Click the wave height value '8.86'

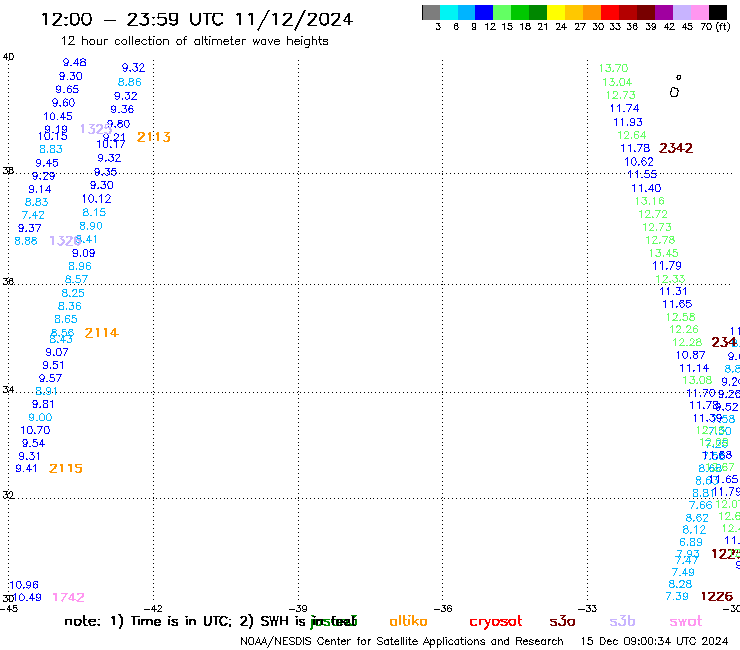click(130, 82)
